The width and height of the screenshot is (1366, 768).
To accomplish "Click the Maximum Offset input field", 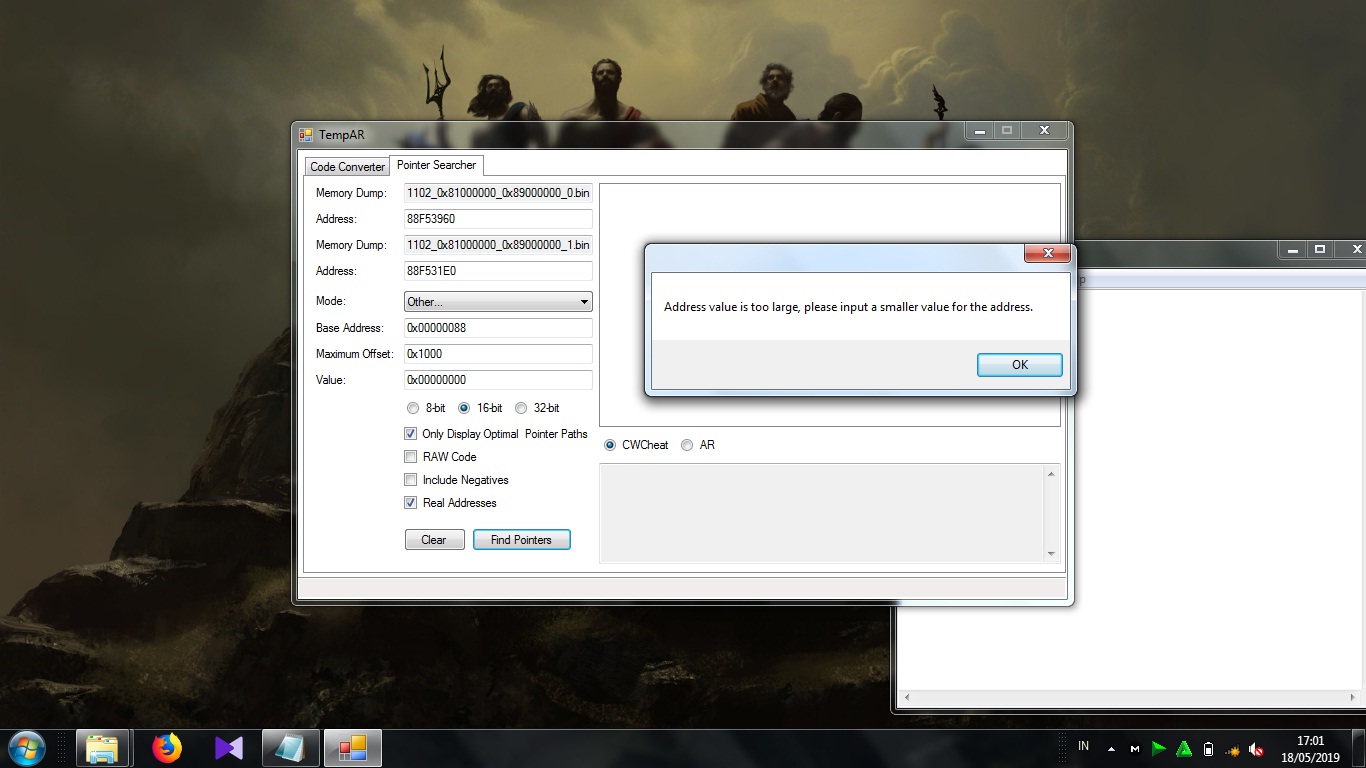I will (498, 354).
